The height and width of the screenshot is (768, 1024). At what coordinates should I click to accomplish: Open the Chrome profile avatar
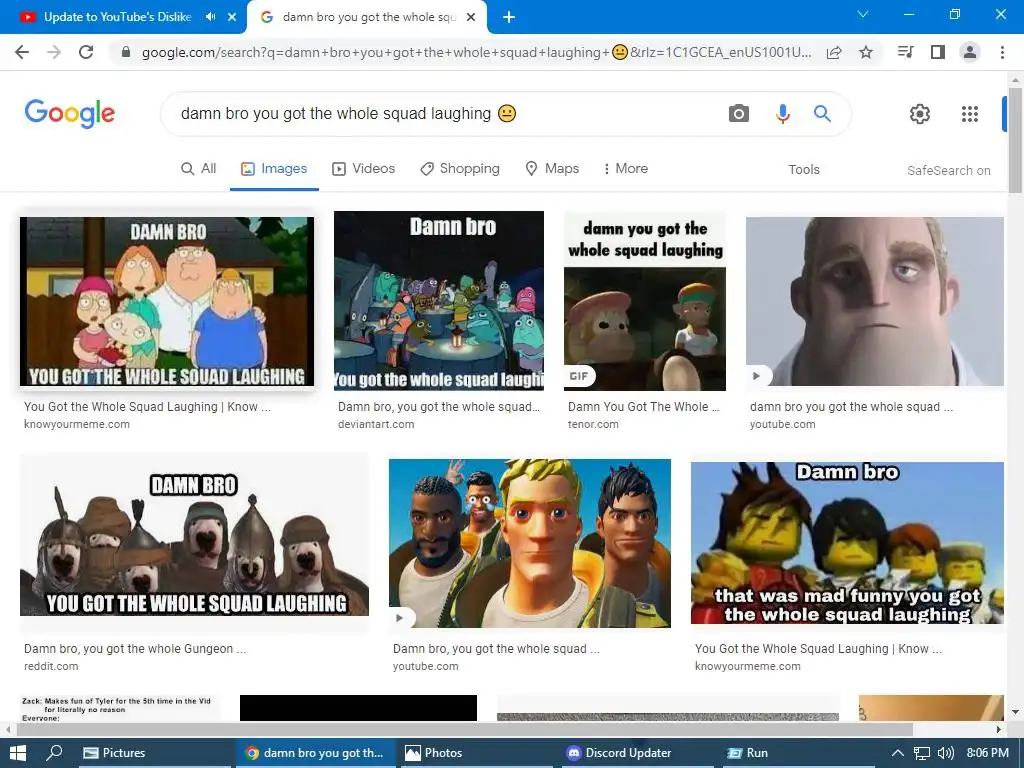970,52
